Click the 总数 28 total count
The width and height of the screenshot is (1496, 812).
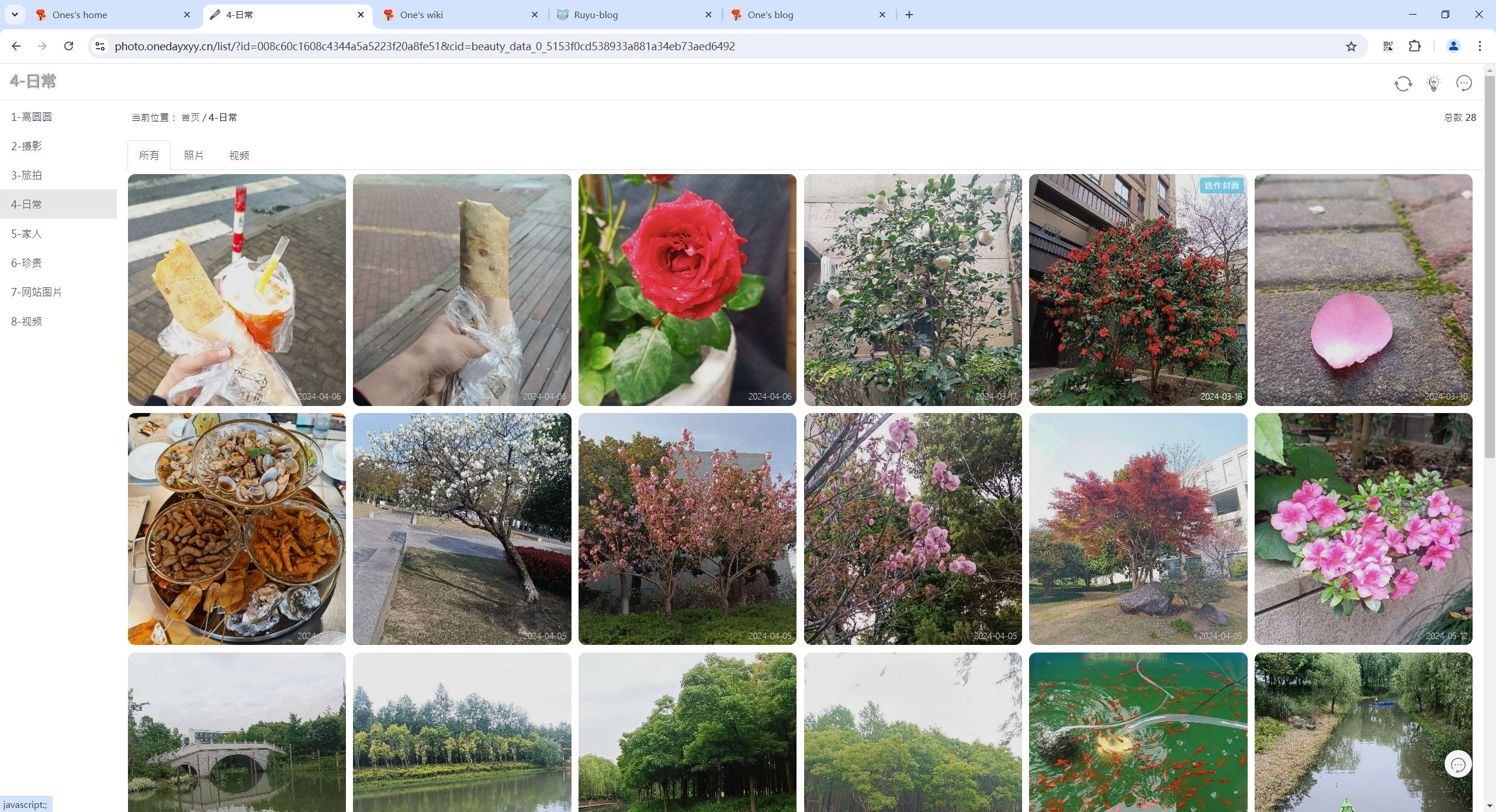pos(1460,117)
